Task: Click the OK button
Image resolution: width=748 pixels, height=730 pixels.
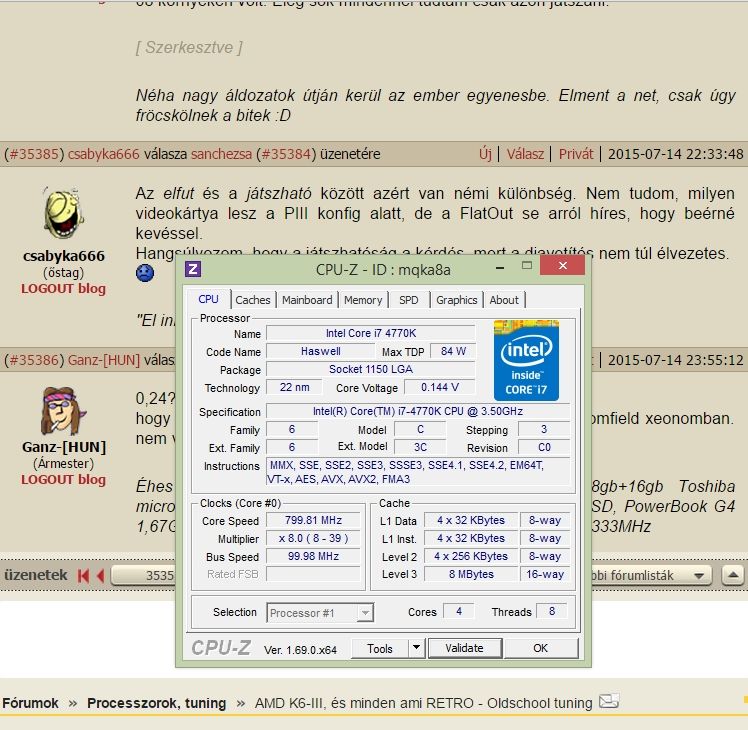Action: pyautogui.click(x=540, y=648)
